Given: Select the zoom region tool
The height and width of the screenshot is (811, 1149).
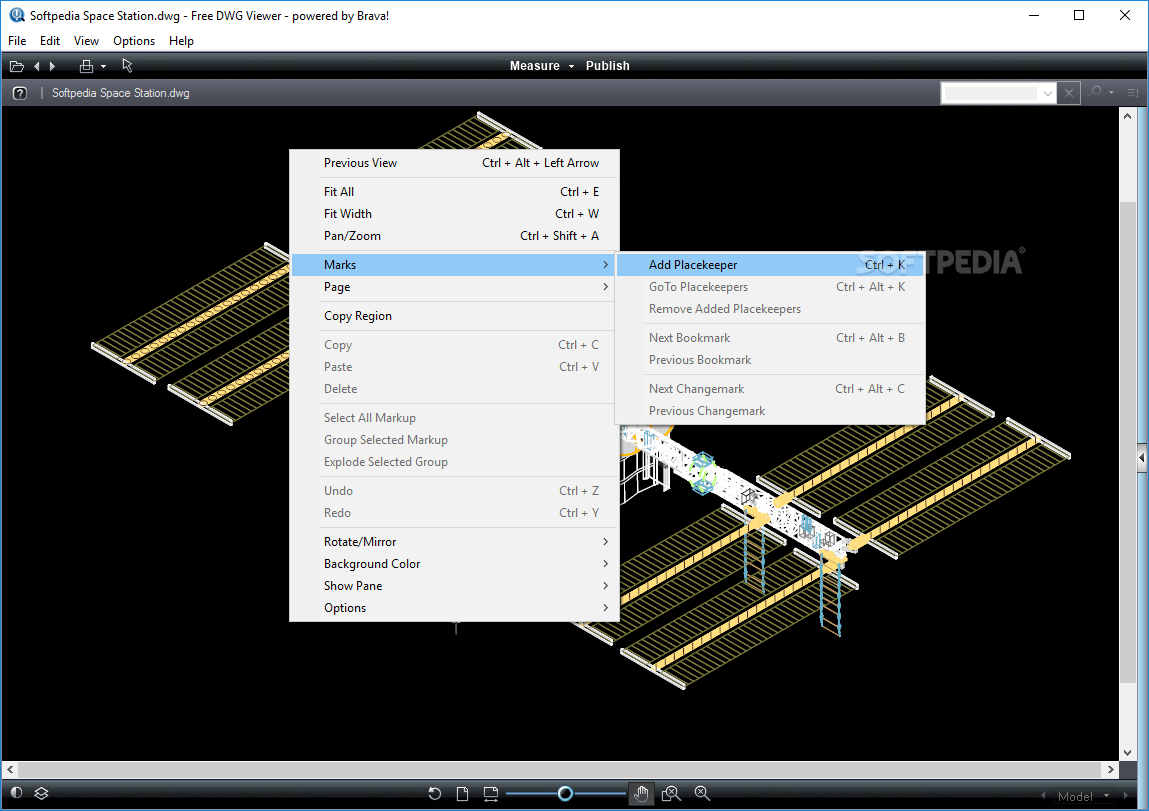Looking at the screenshot, I should click(x=671, y=793).
